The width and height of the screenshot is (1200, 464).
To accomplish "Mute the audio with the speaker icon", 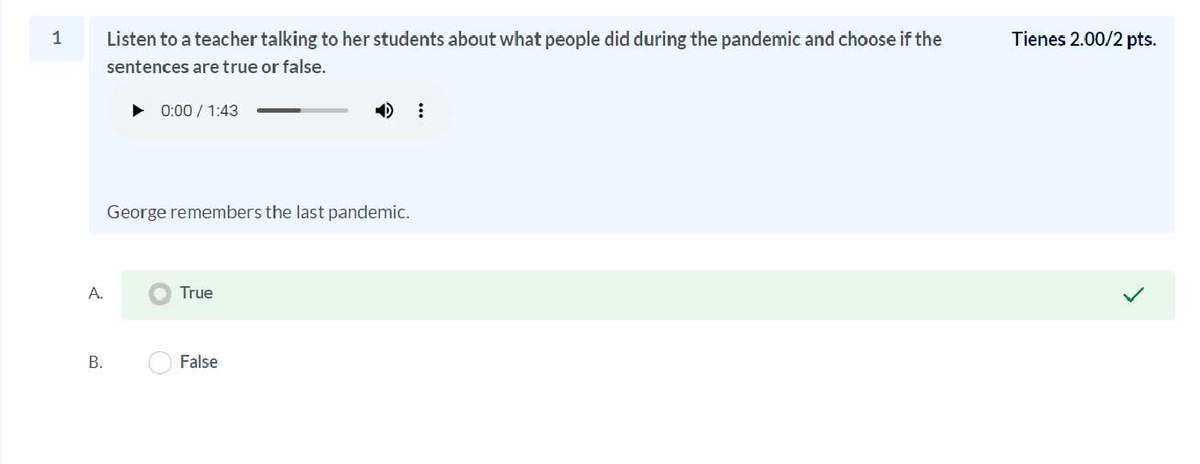I will pyautogui.click(x=383, y=111).
